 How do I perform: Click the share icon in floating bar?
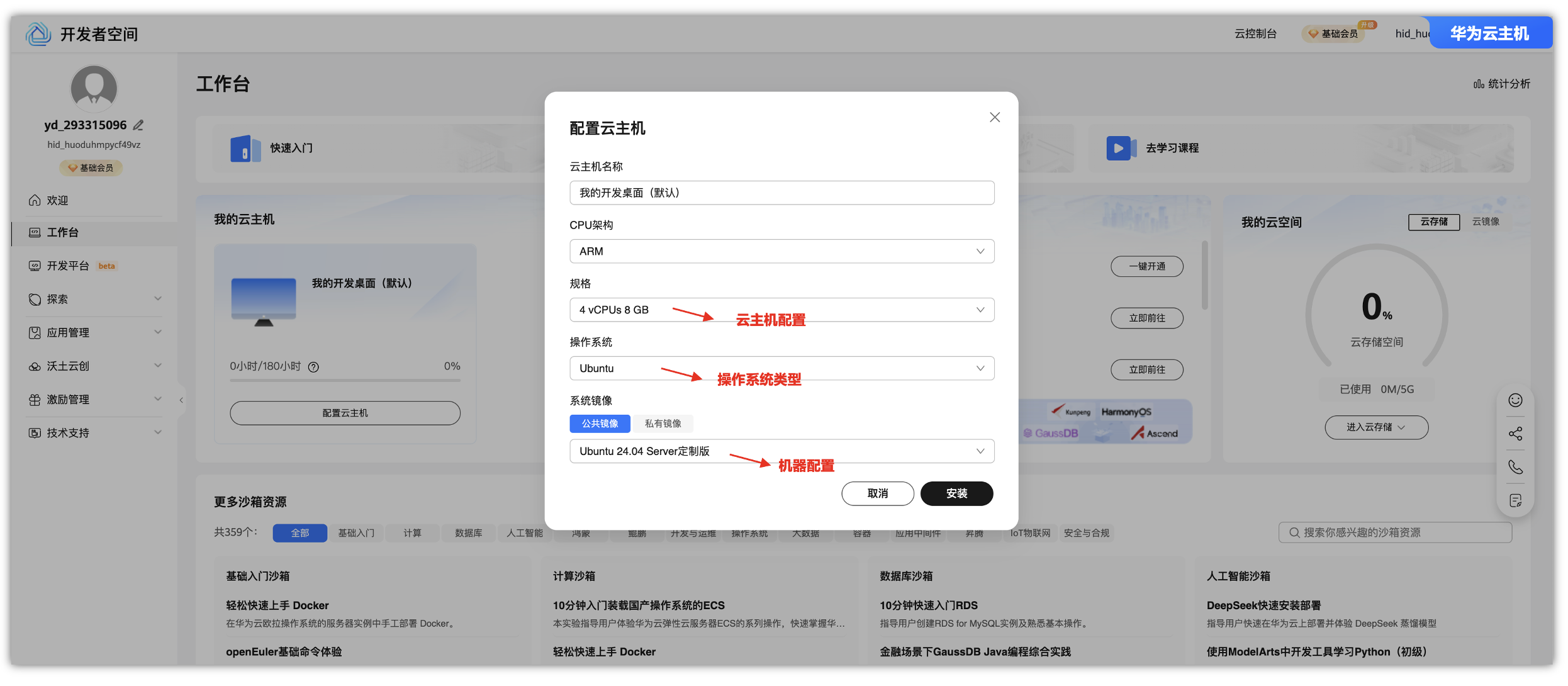(1516, 434)
